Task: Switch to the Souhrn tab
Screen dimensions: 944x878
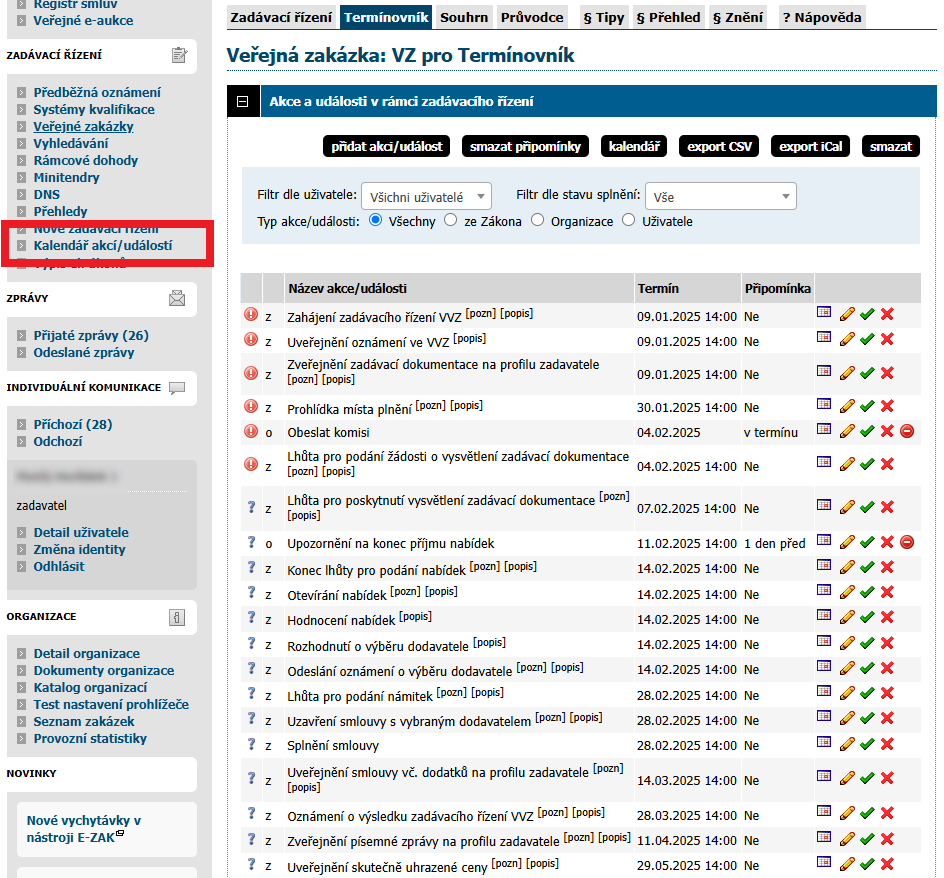Action: pos(464,17)
